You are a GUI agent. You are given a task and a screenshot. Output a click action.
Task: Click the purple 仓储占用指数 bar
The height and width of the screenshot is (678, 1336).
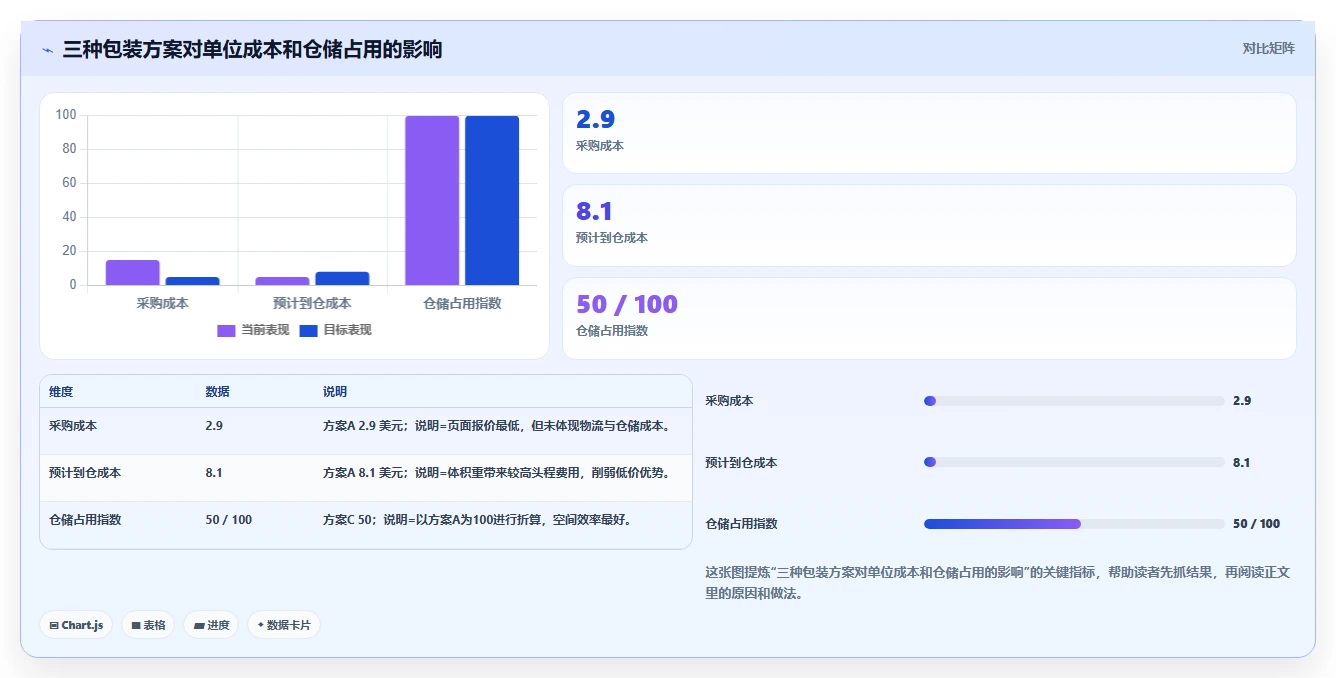(x=432, y=201)
